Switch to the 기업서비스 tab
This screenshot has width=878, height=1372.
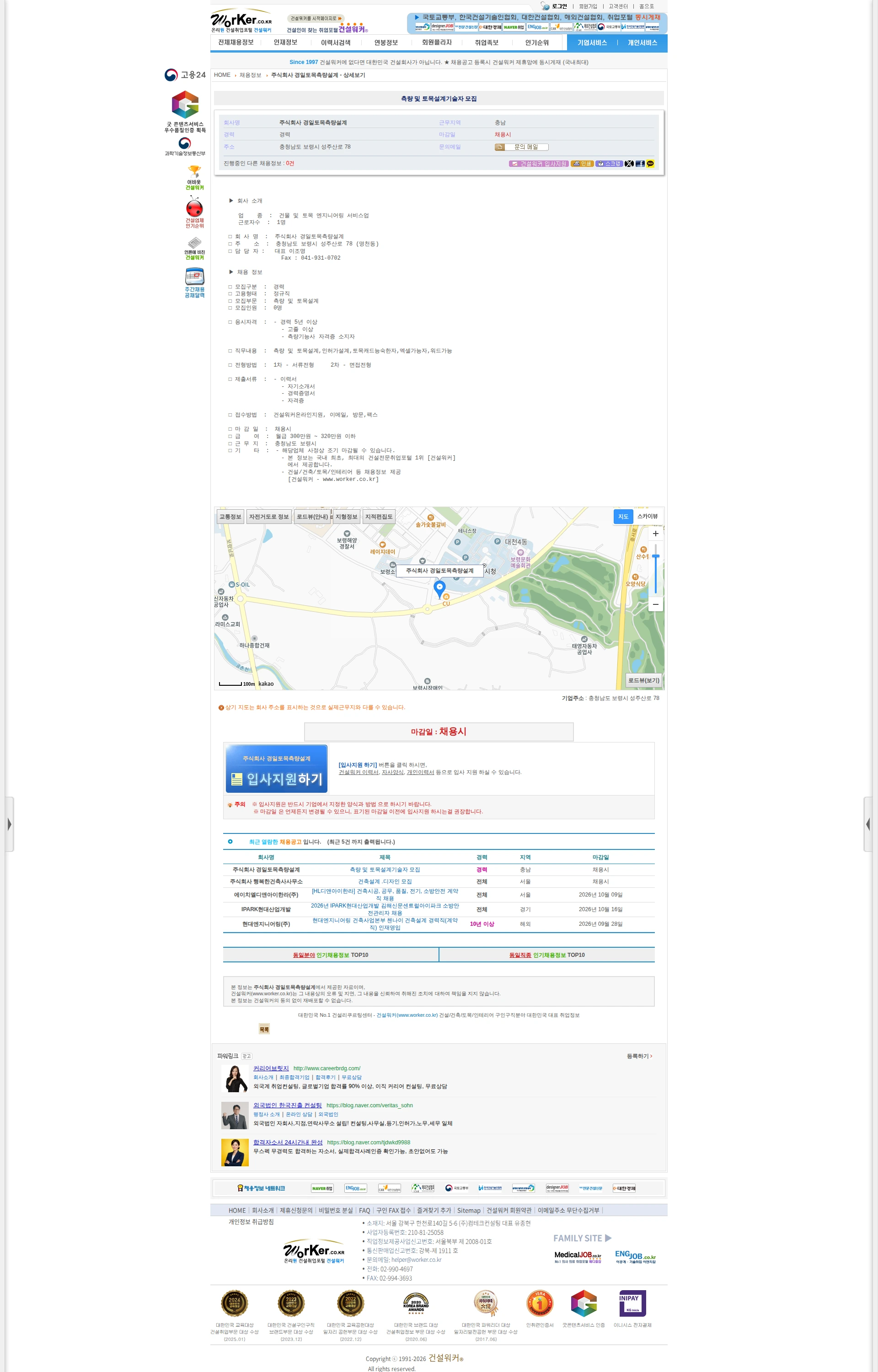(x=592, y=43)
